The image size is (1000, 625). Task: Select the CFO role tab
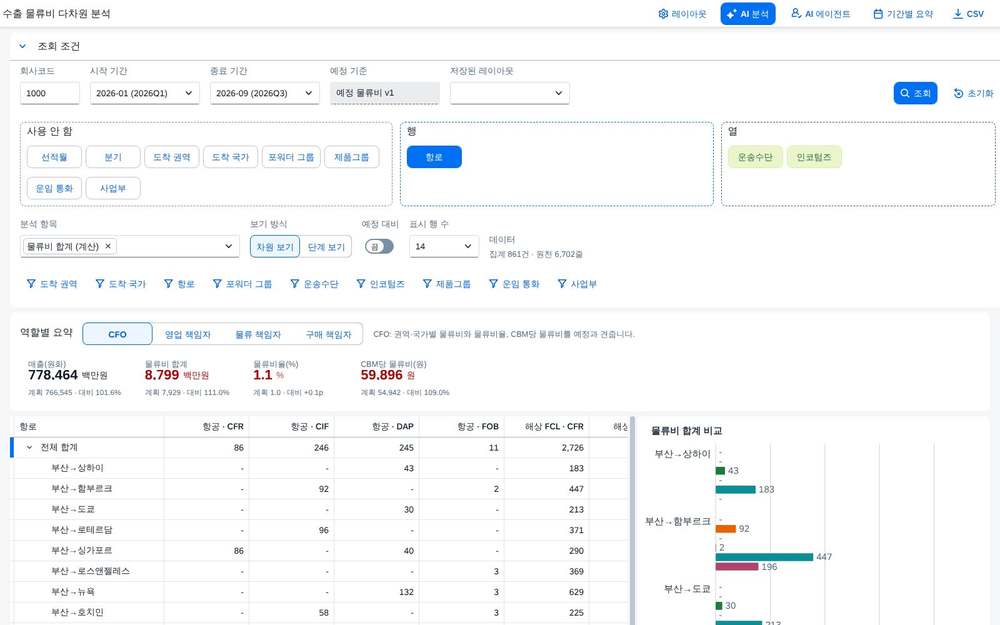pos(117,334)
